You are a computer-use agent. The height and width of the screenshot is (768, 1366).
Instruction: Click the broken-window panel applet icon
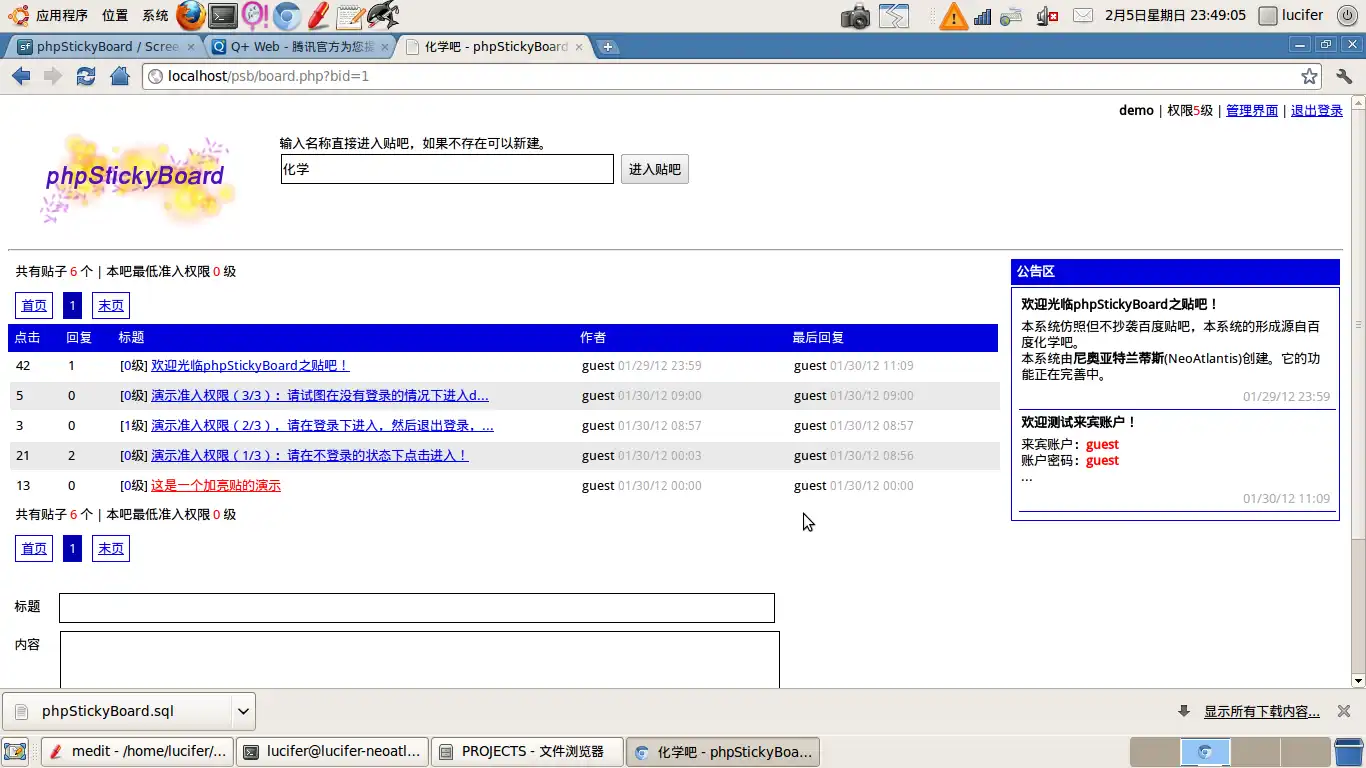(x=894, y=16)
